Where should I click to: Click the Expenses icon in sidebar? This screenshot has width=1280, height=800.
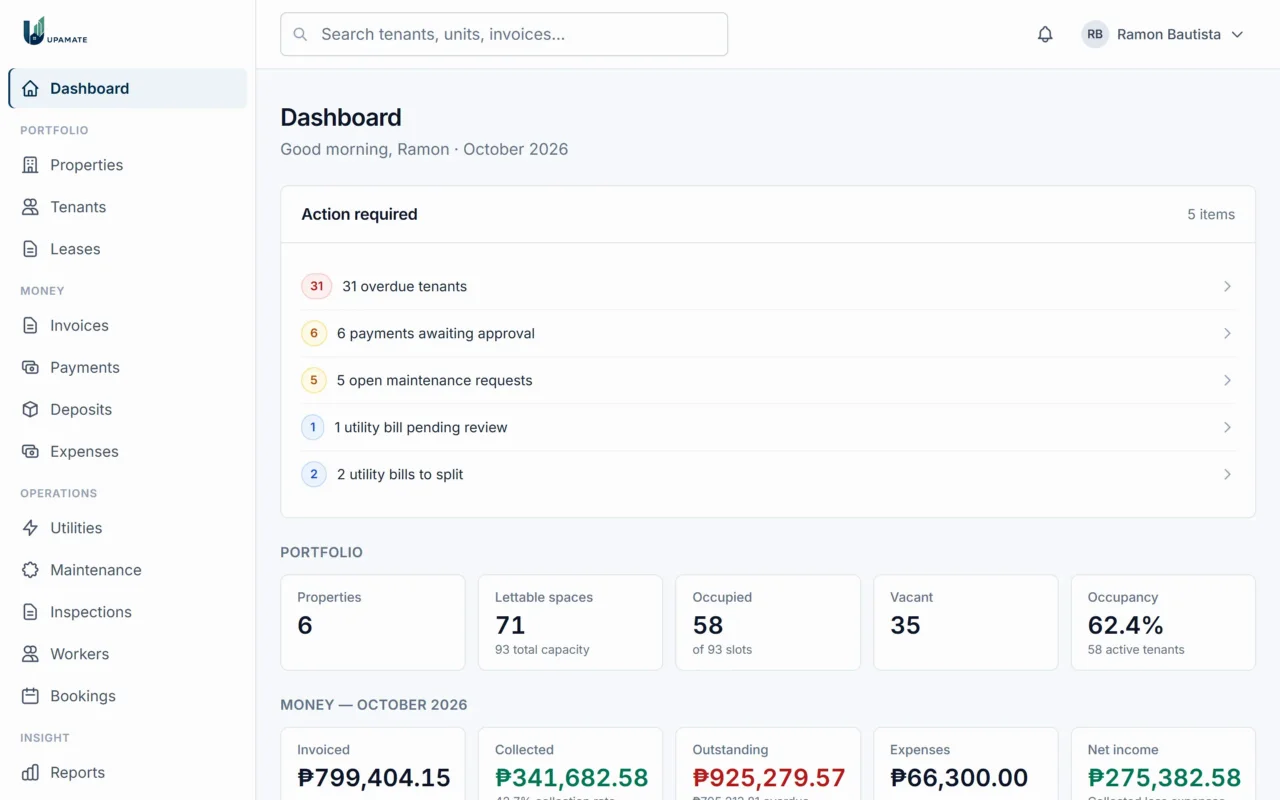[x=31, y=451]
